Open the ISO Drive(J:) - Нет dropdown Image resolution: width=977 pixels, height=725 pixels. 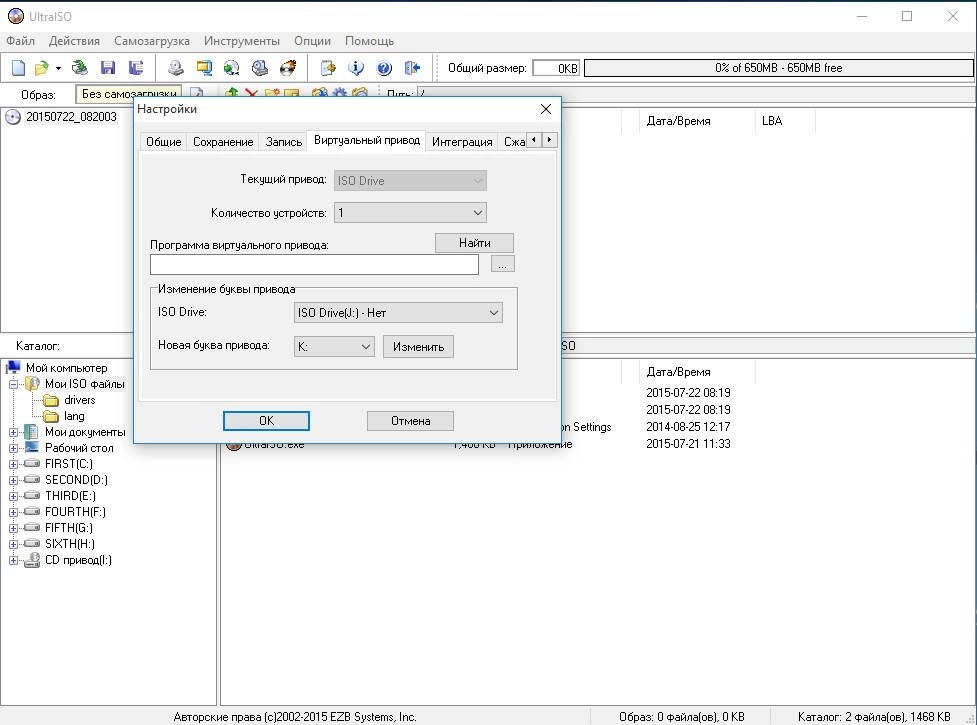[x=398, y=313]
